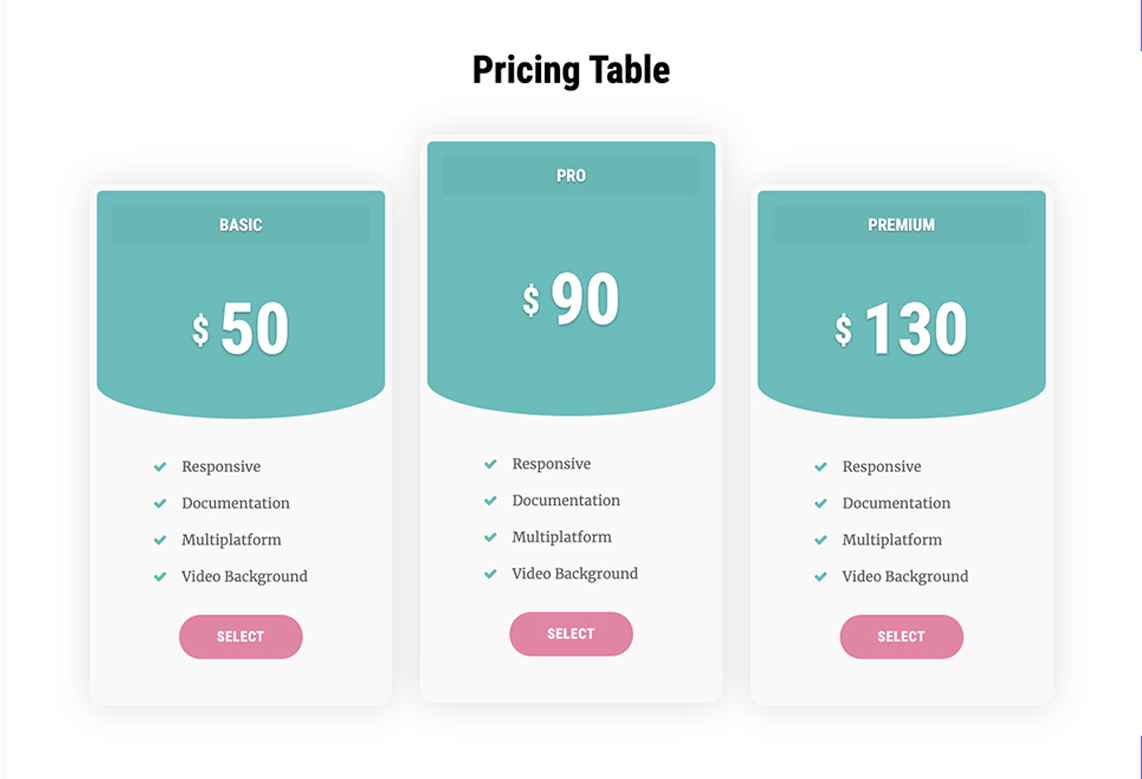Click the Multiplatform checkmark in Pro plan
Image resolution: width=1142 pixels, height=779 pixels.
point(490,537)
